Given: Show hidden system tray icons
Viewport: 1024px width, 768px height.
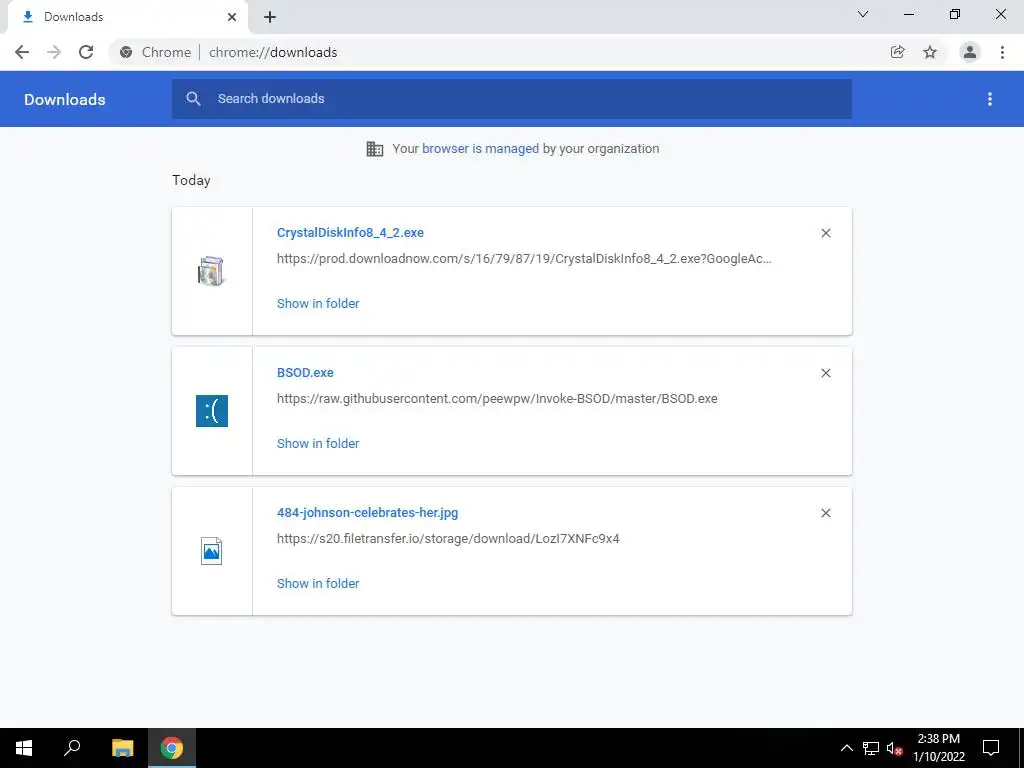Looking at the screenshot, I should 846,748.
